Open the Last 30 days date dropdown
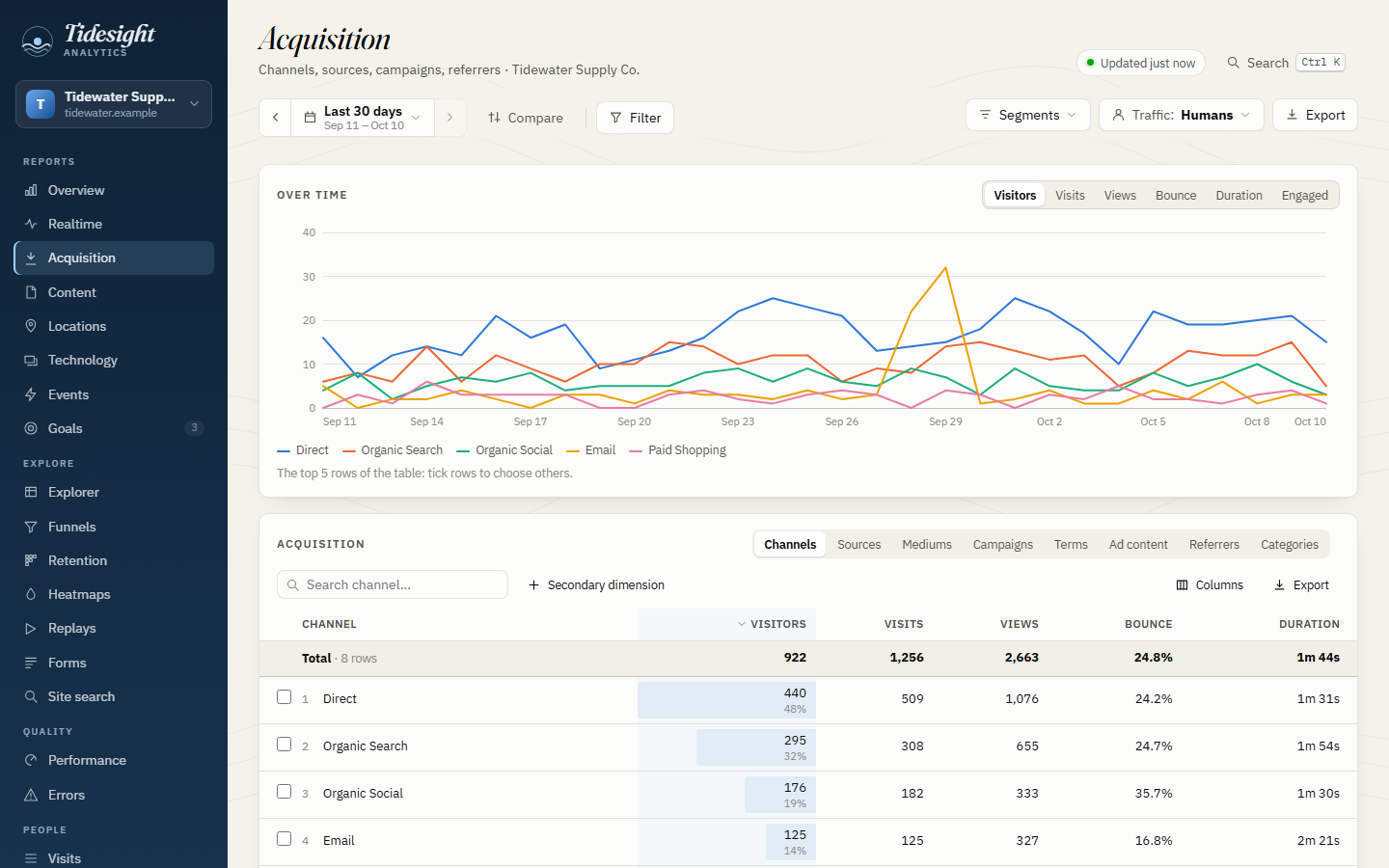The image size is (1389, 868). click(363, 118)
